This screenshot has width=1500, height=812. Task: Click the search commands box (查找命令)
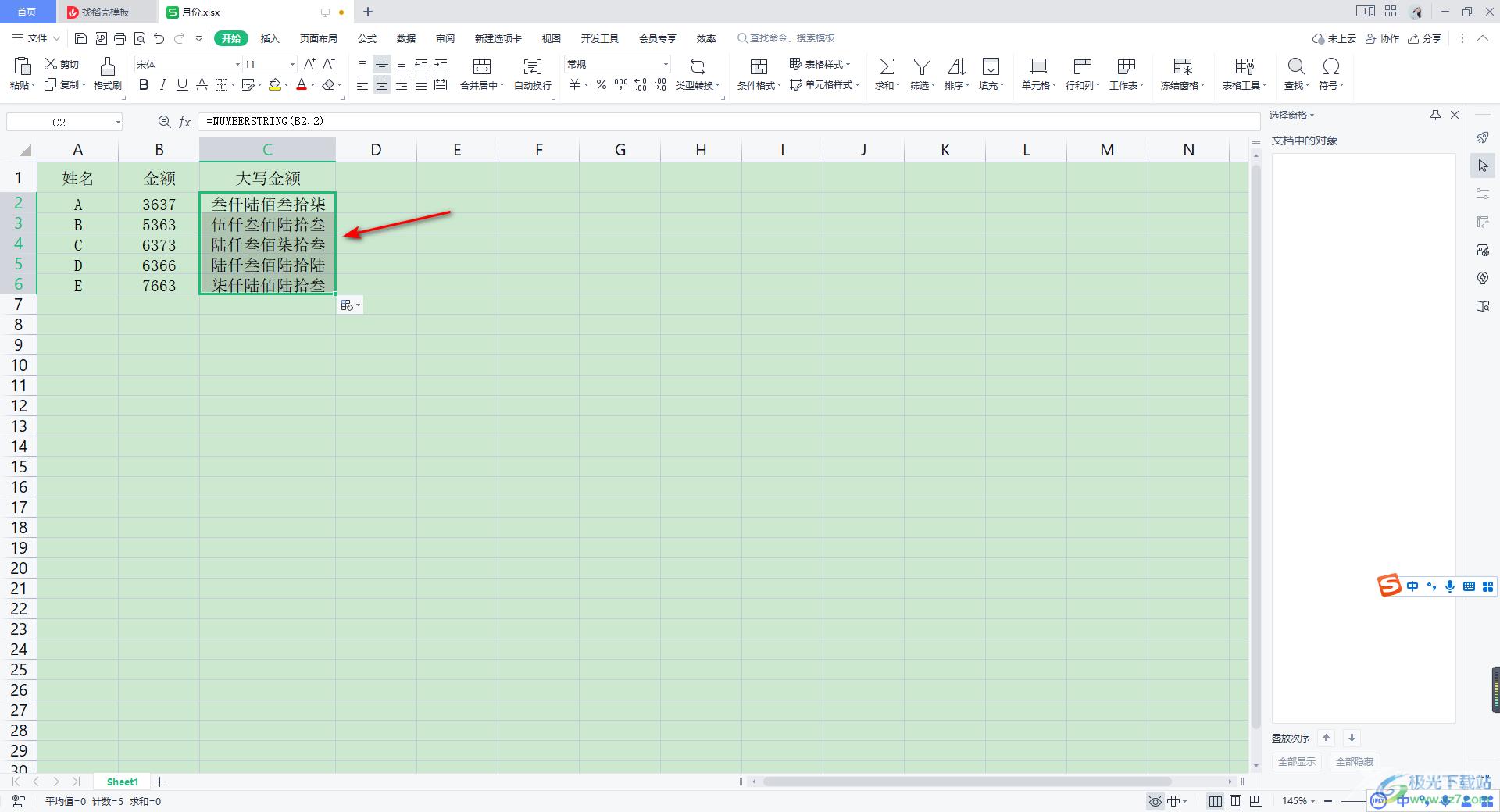click(787, 38)
